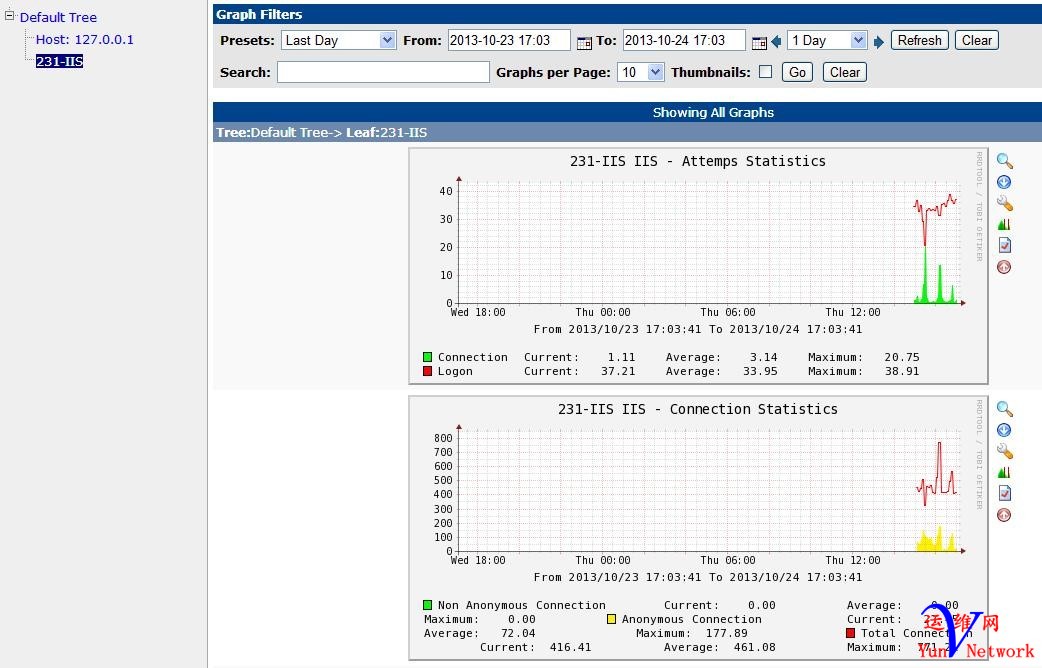1042x668 pixels.
Task: Open the Presets Last Day dropdown
Action: coord(339,41)
